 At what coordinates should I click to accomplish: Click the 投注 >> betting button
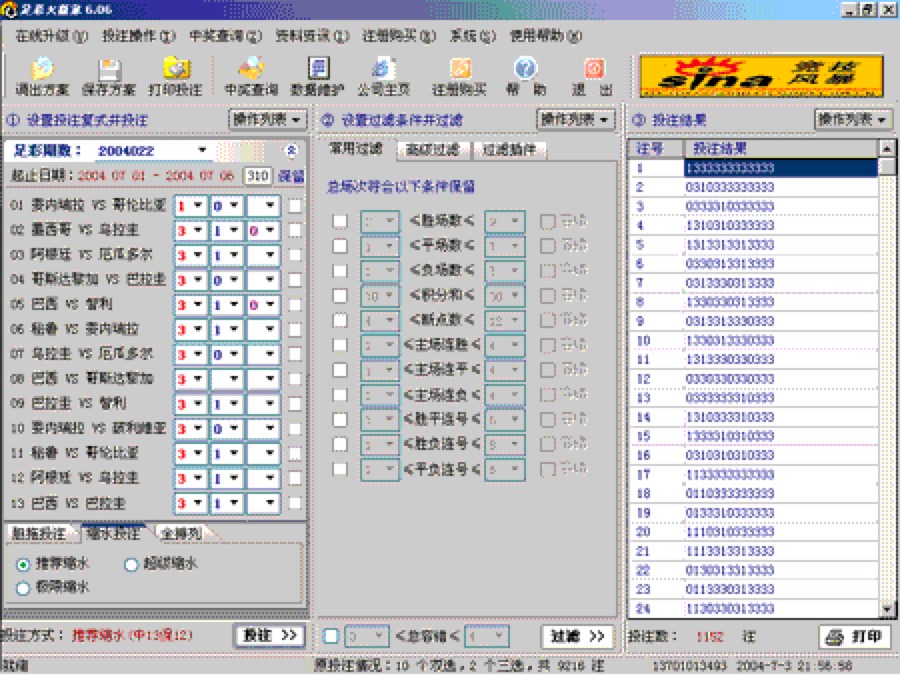(x=271, y=635)
